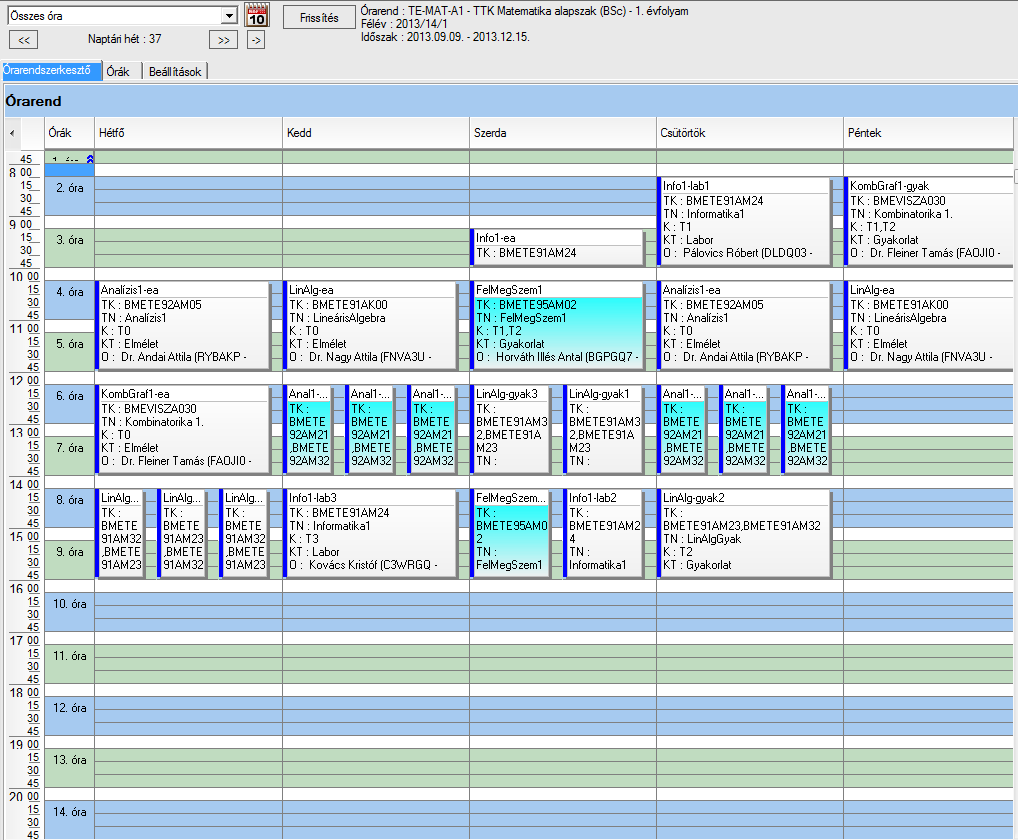The height and width of the screenshot is (840, 1018).
Task: Select the Péntek column header
Action: 928,133
